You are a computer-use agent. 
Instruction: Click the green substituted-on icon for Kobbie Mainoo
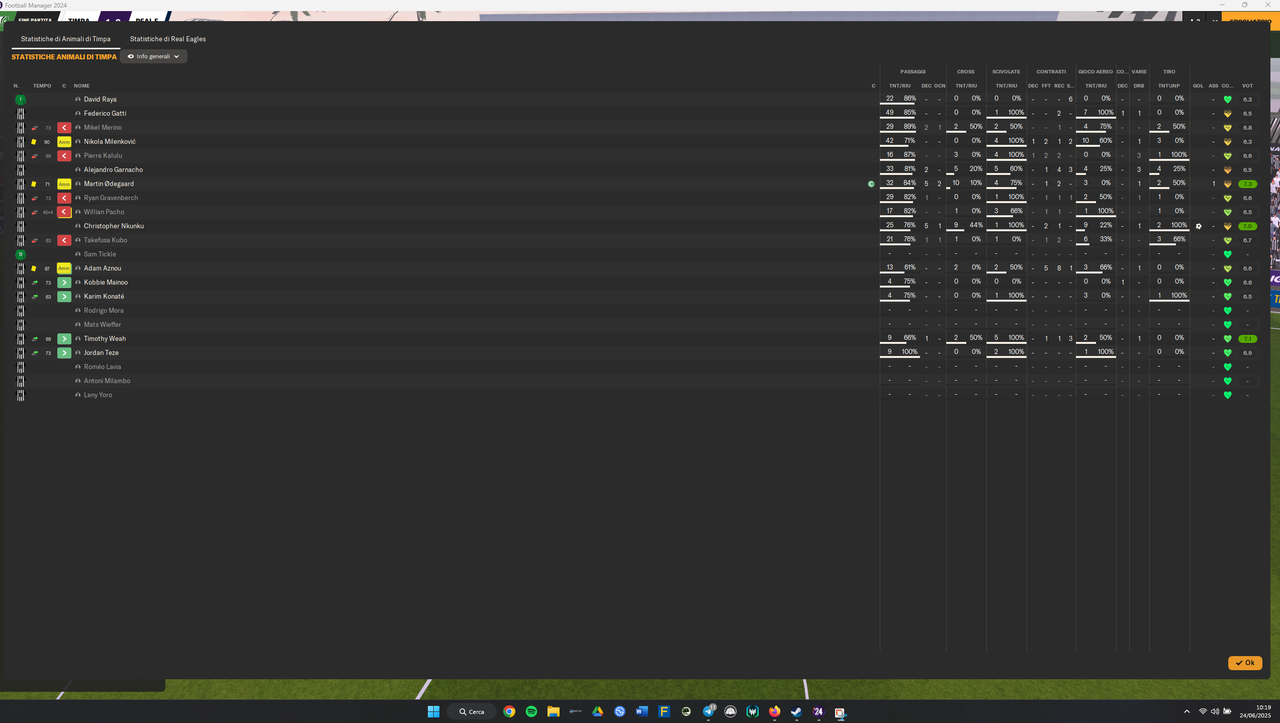click(64, 283)
